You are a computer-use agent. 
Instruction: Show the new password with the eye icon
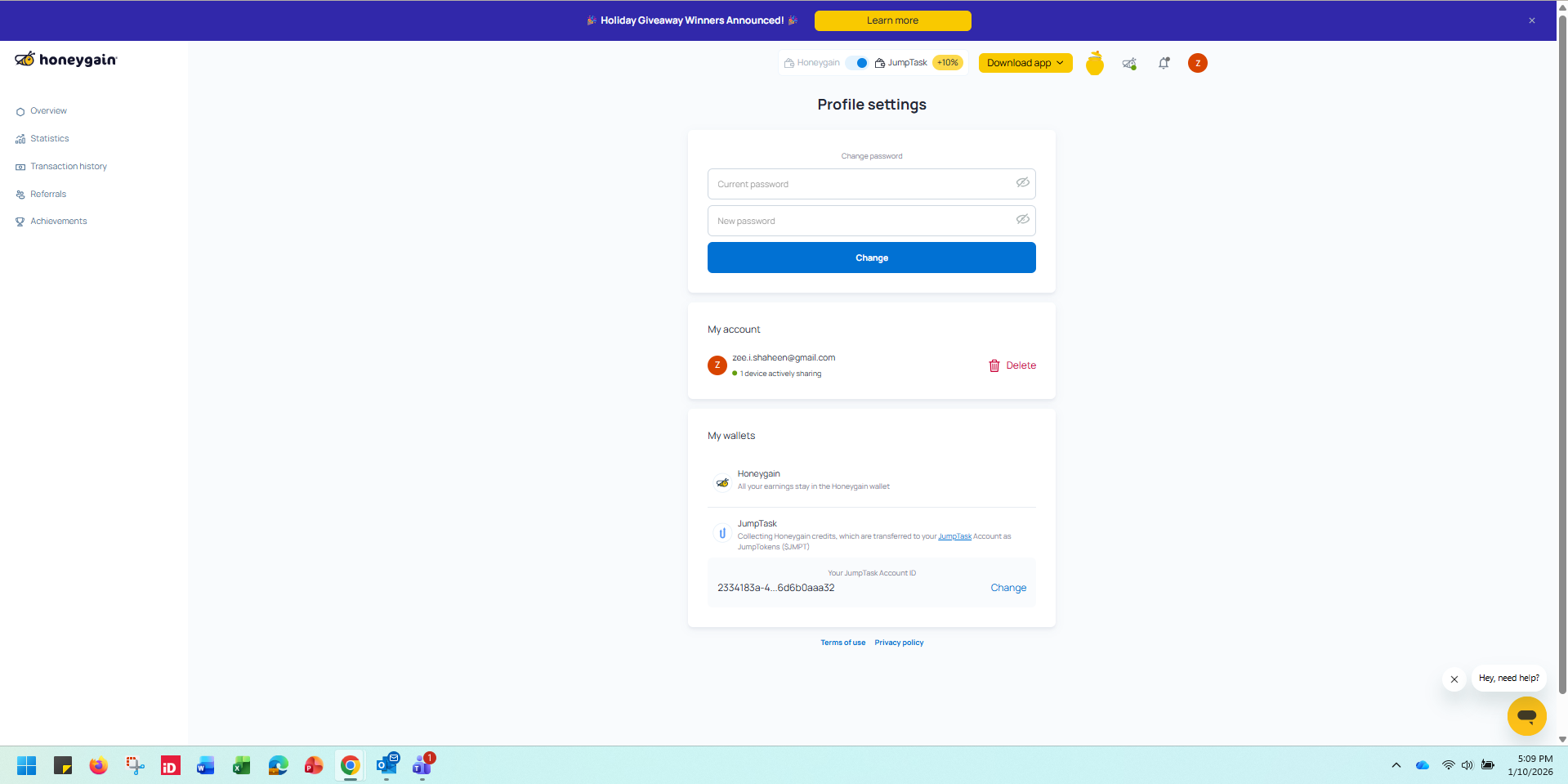click(1022, 220)
